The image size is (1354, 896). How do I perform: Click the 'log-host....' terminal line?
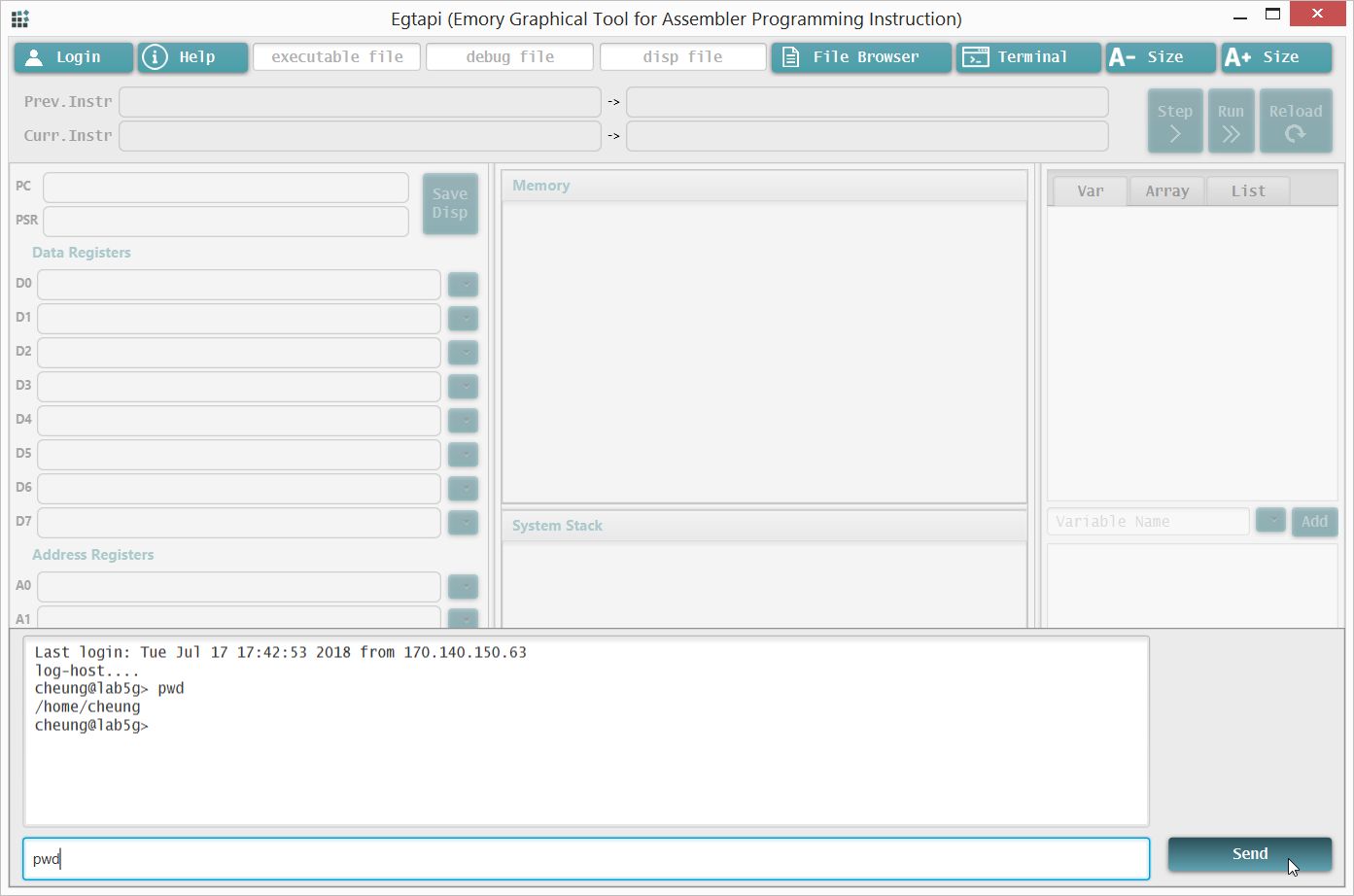(x=87, y=671)
